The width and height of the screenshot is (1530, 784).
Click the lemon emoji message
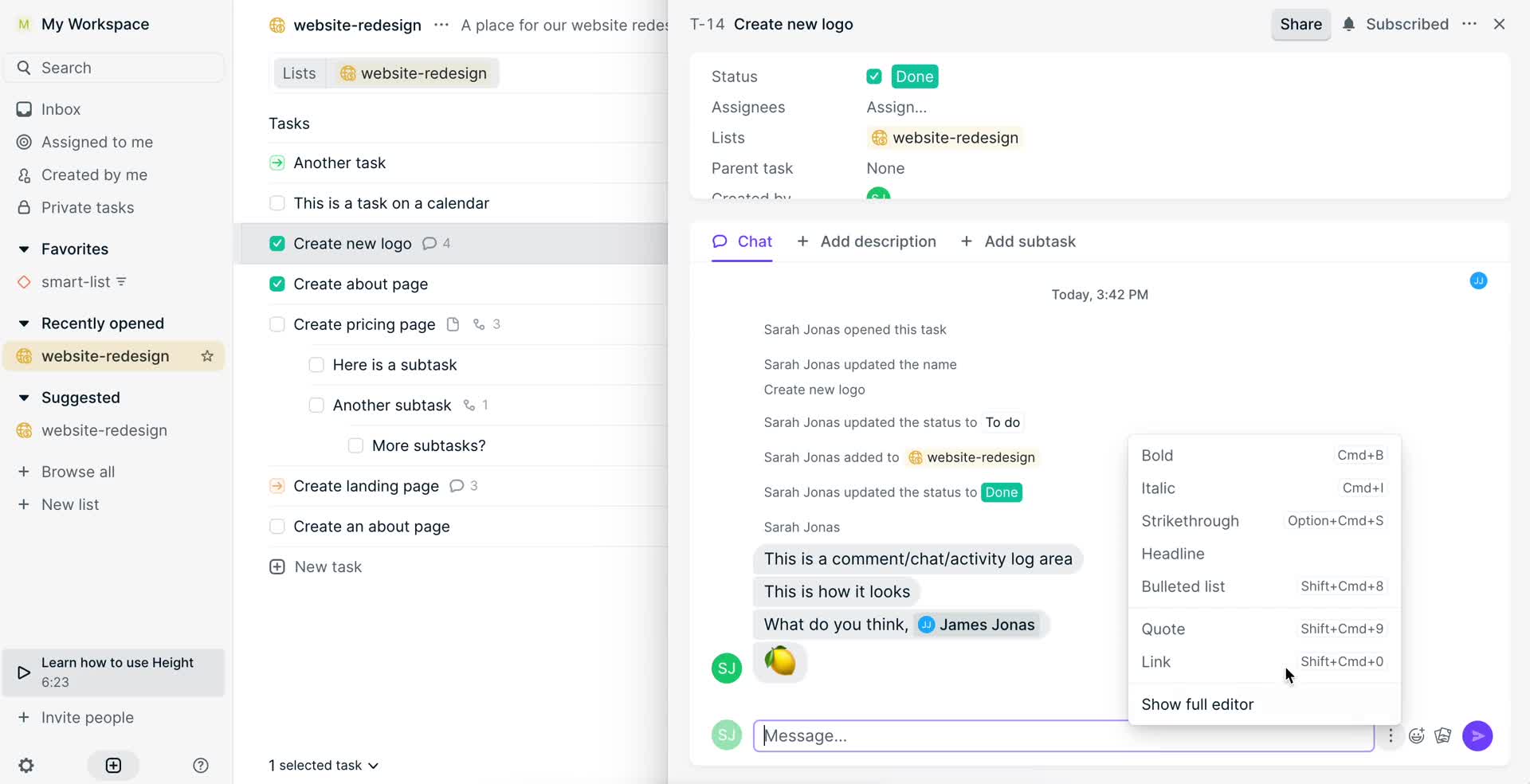780,661
